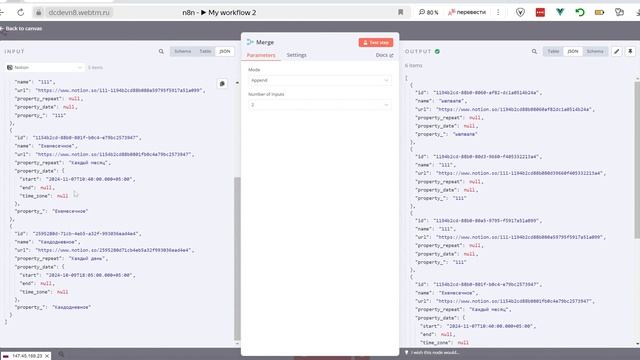640x360 pixels.
Task: Go back to canvas
Action: 21,29
